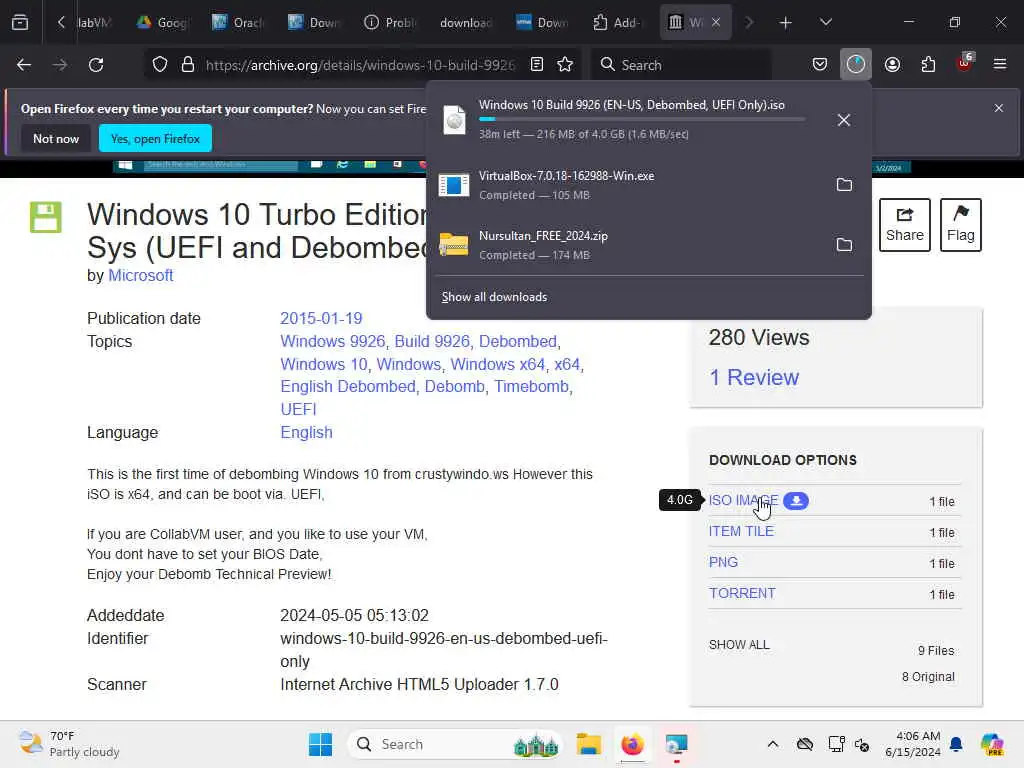Click the Flag button
This screenshot has height=768, width=1024.
click(x=961, y=225)
